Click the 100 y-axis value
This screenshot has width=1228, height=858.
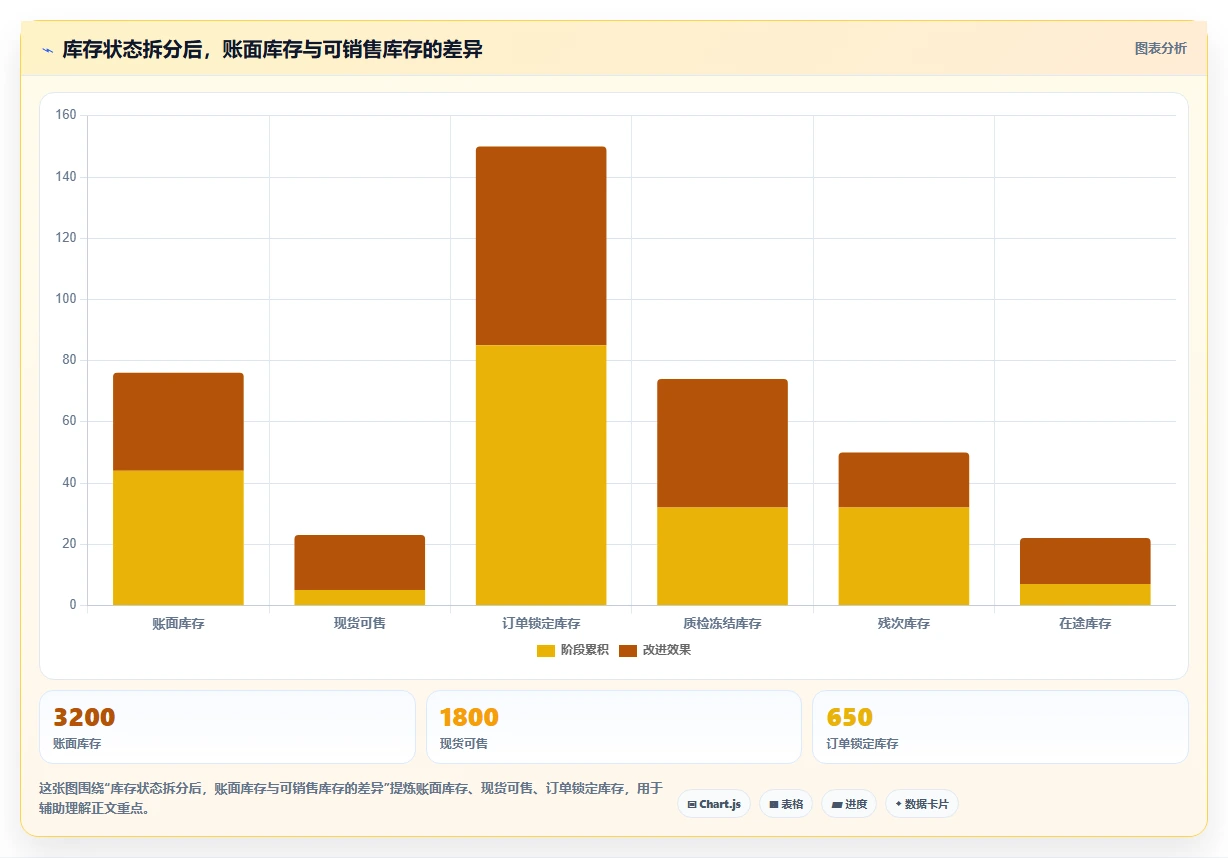coord(66,299)
